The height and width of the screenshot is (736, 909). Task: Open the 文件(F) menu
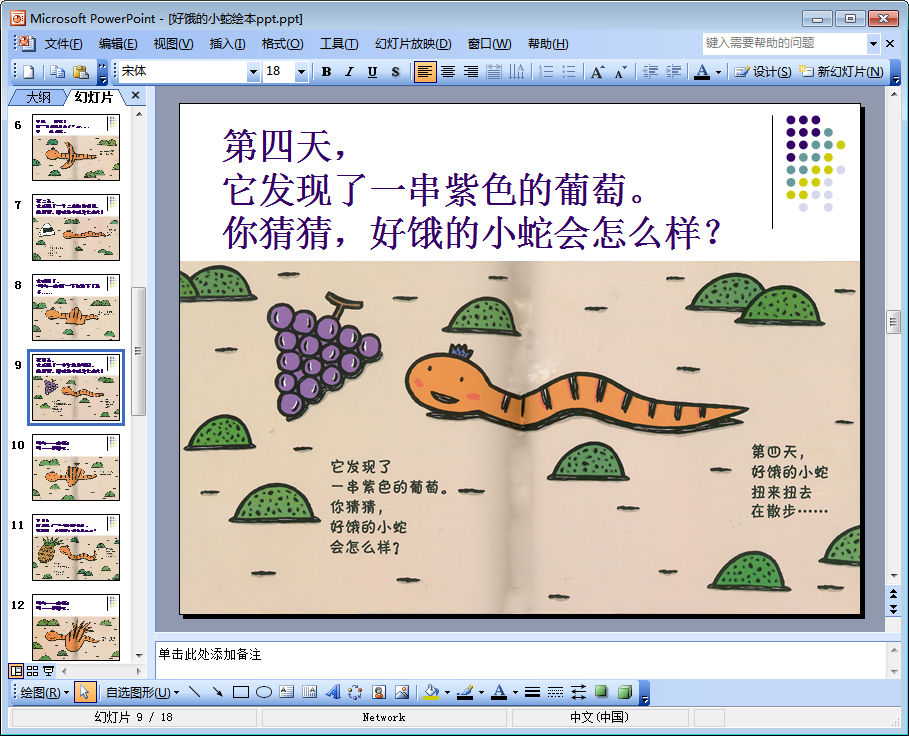click(64, 43)
